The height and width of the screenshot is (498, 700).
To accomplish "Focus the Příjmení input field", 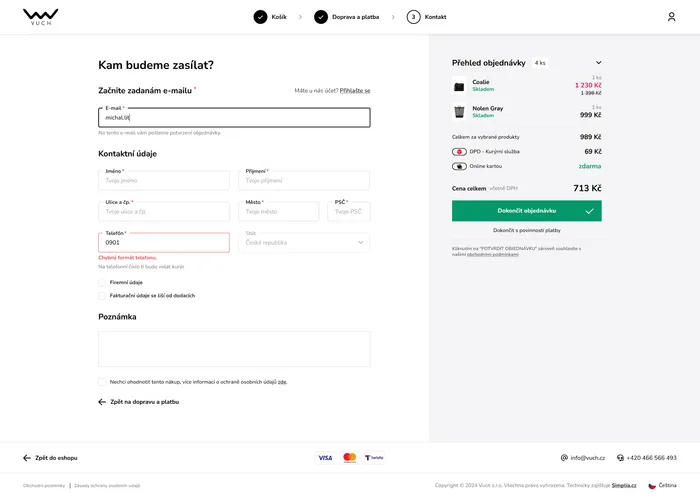I will point(304,181).
